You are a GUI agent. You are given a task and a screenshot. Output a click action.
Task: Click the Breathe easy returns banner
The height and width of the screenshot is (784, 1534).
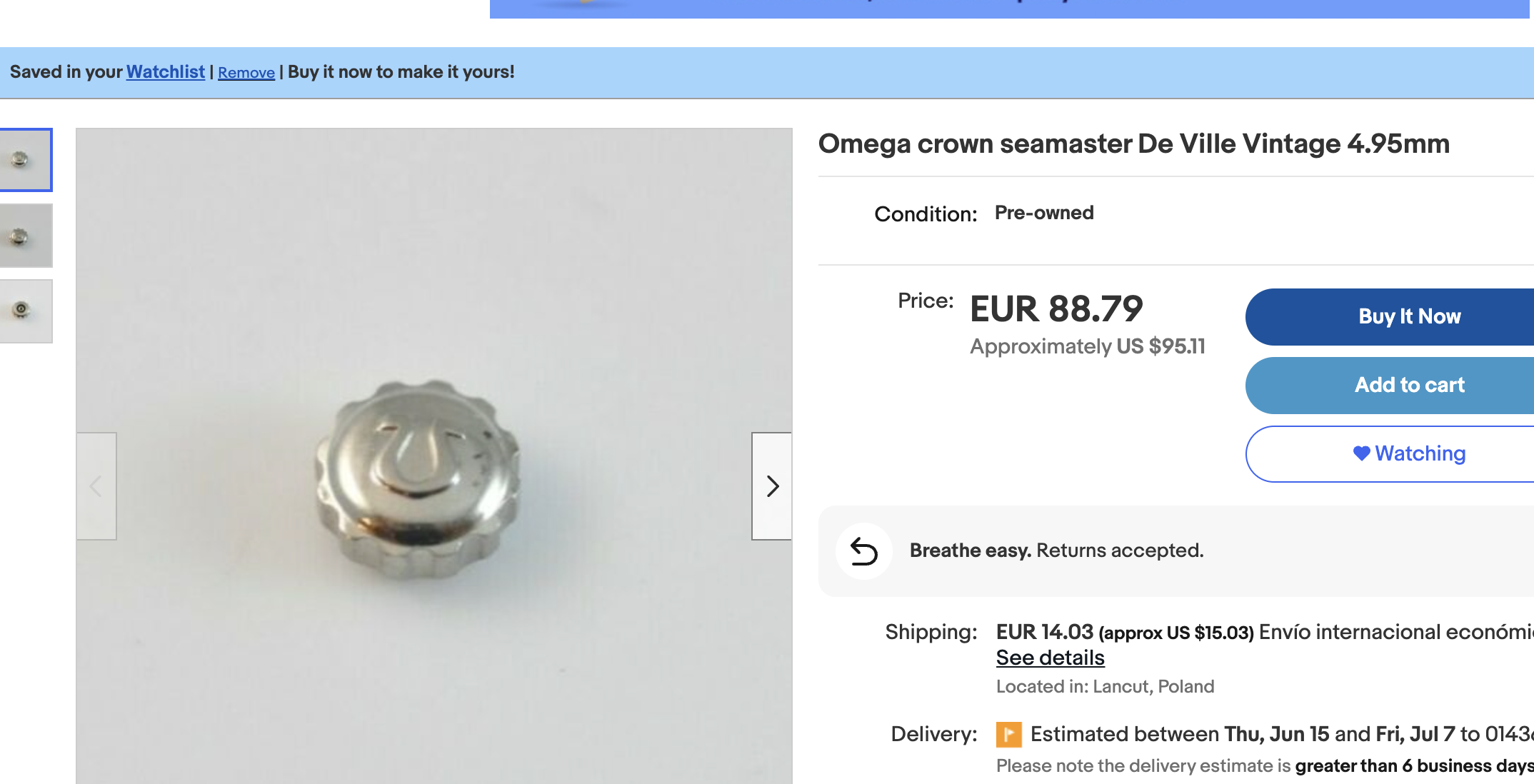pyautogui.click(x=1176, y=551)
